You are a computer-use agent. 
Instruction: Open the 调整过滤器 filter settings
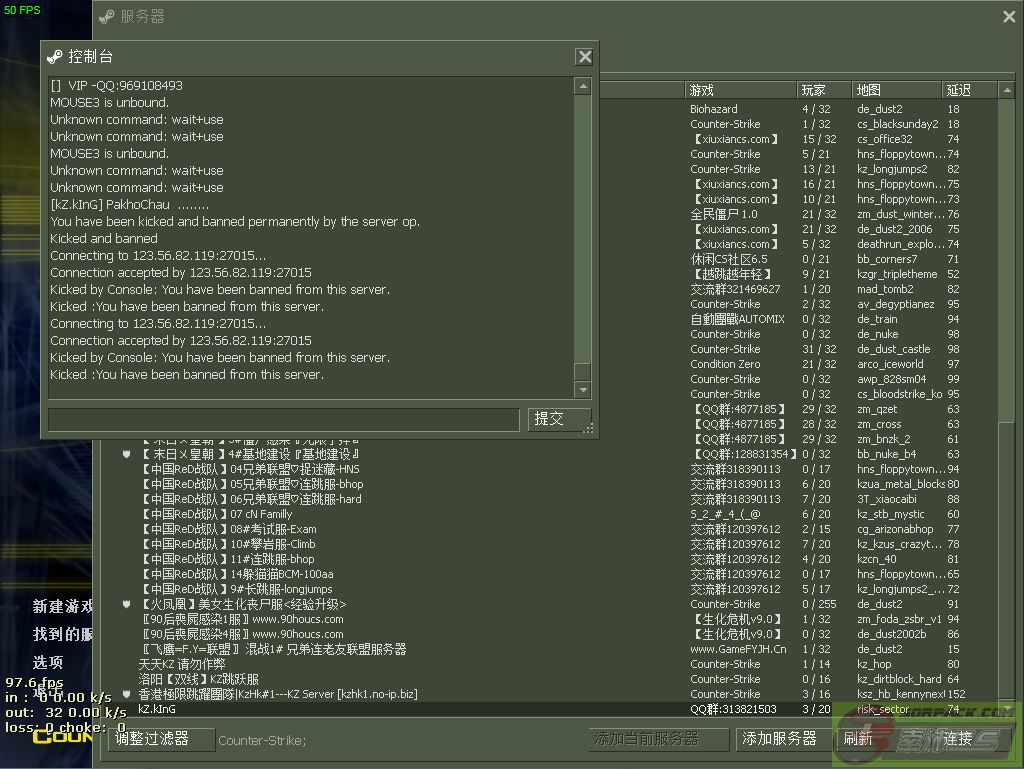pos(162,739)
